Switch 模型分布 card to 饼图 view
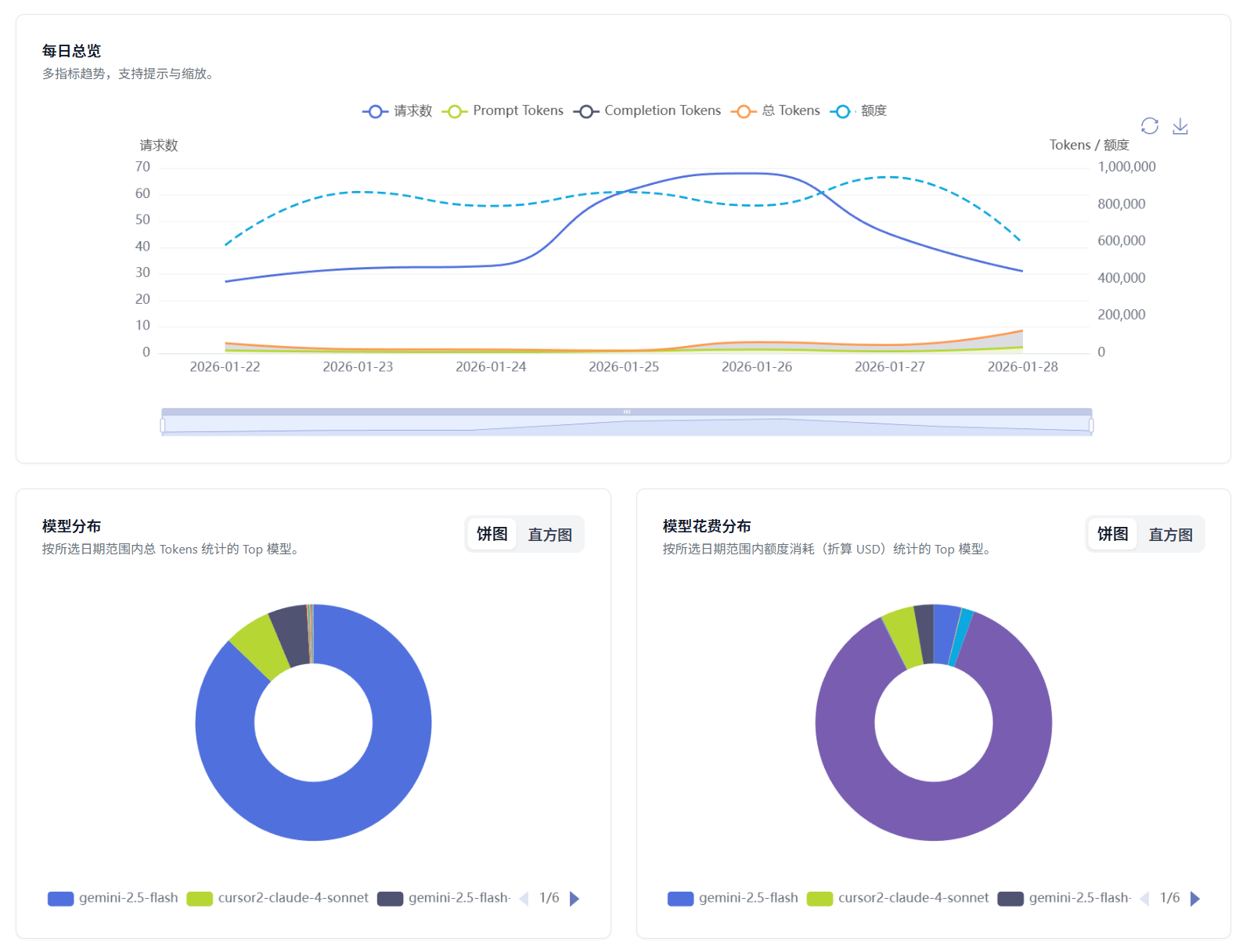Screen dimensions: 1250x952 (492, 534)
